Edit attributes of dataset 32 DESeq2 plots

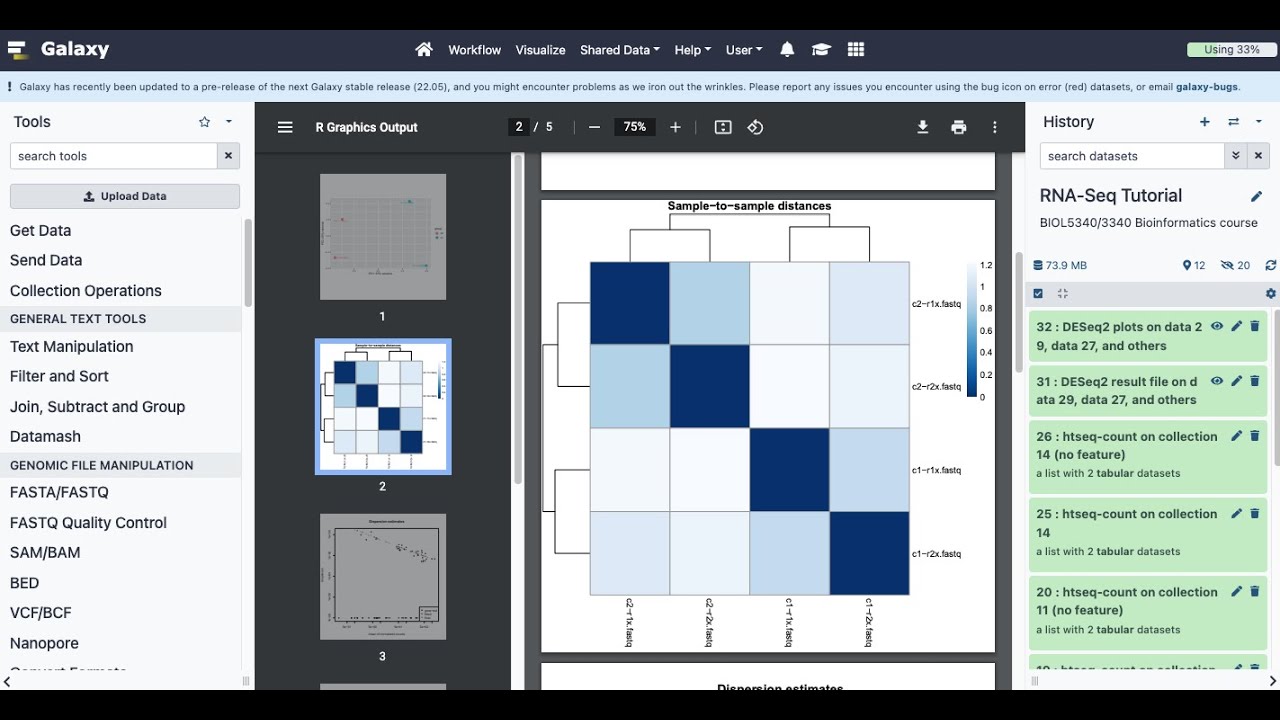(1237, 326)
